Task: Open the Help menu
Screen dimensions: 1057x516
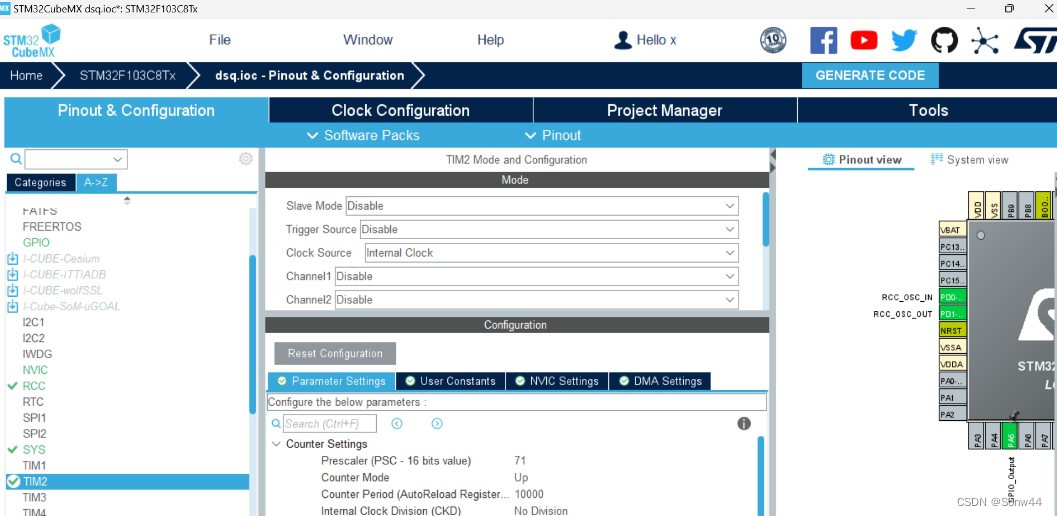Action: [x=491, y=40]
